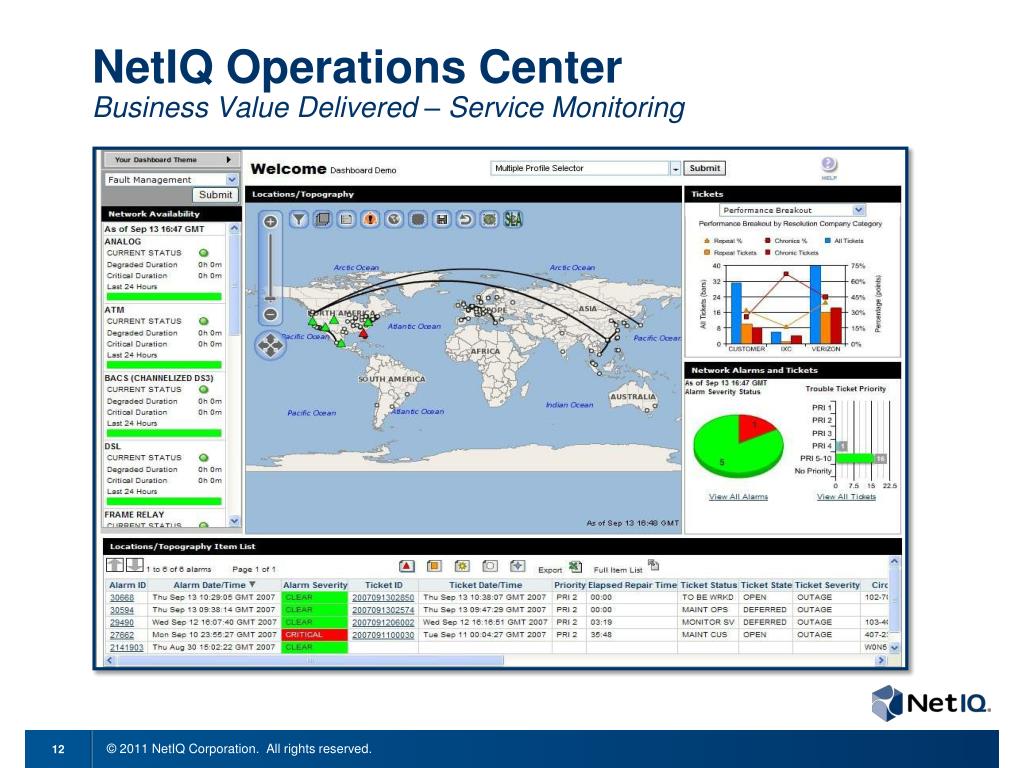This screenshot has height=768, width=1024.
Task: Click the orange square item list icon
Action: [x=434, y=567]
